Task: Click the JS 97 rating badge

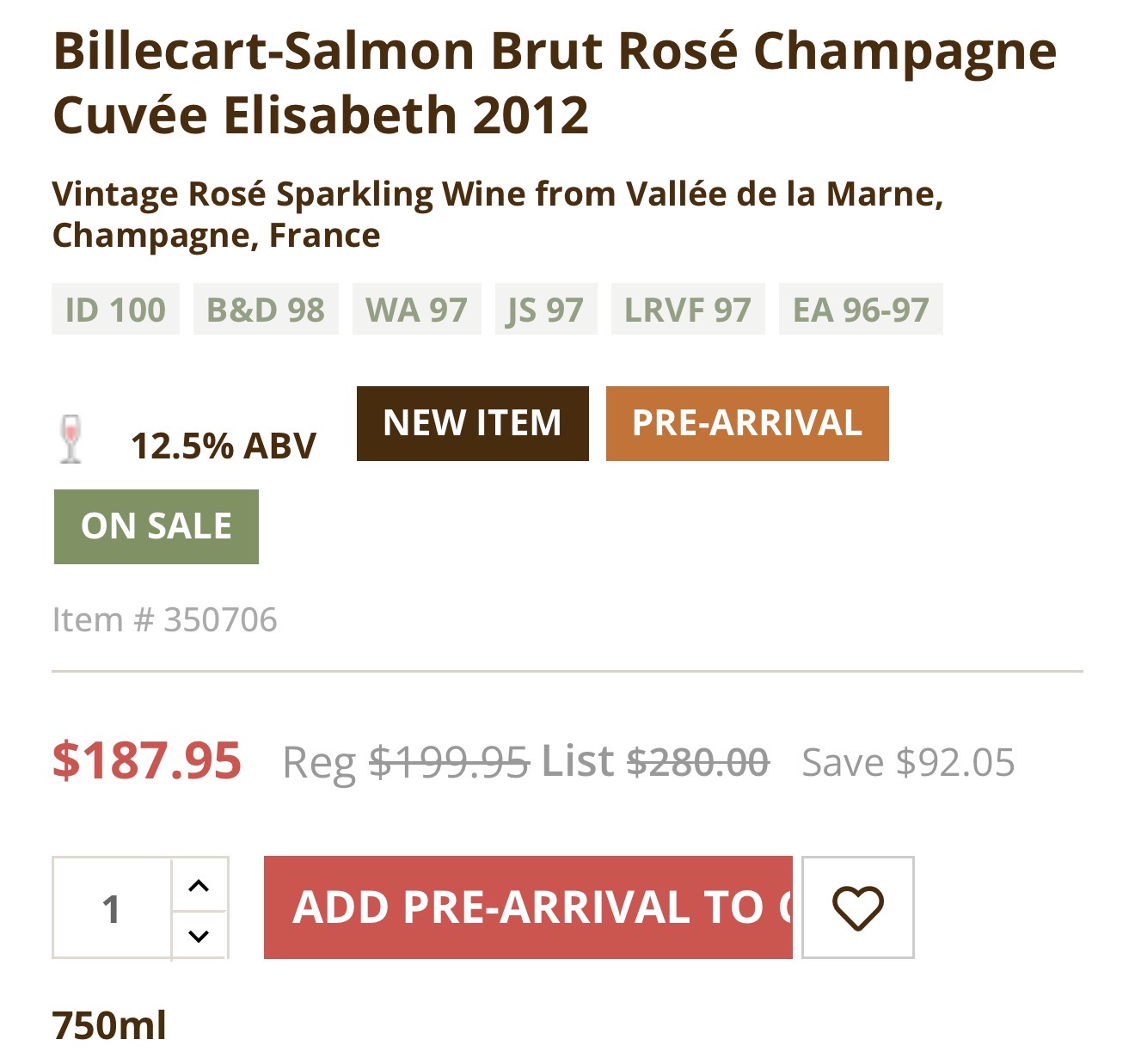Action: pos(545,310)
